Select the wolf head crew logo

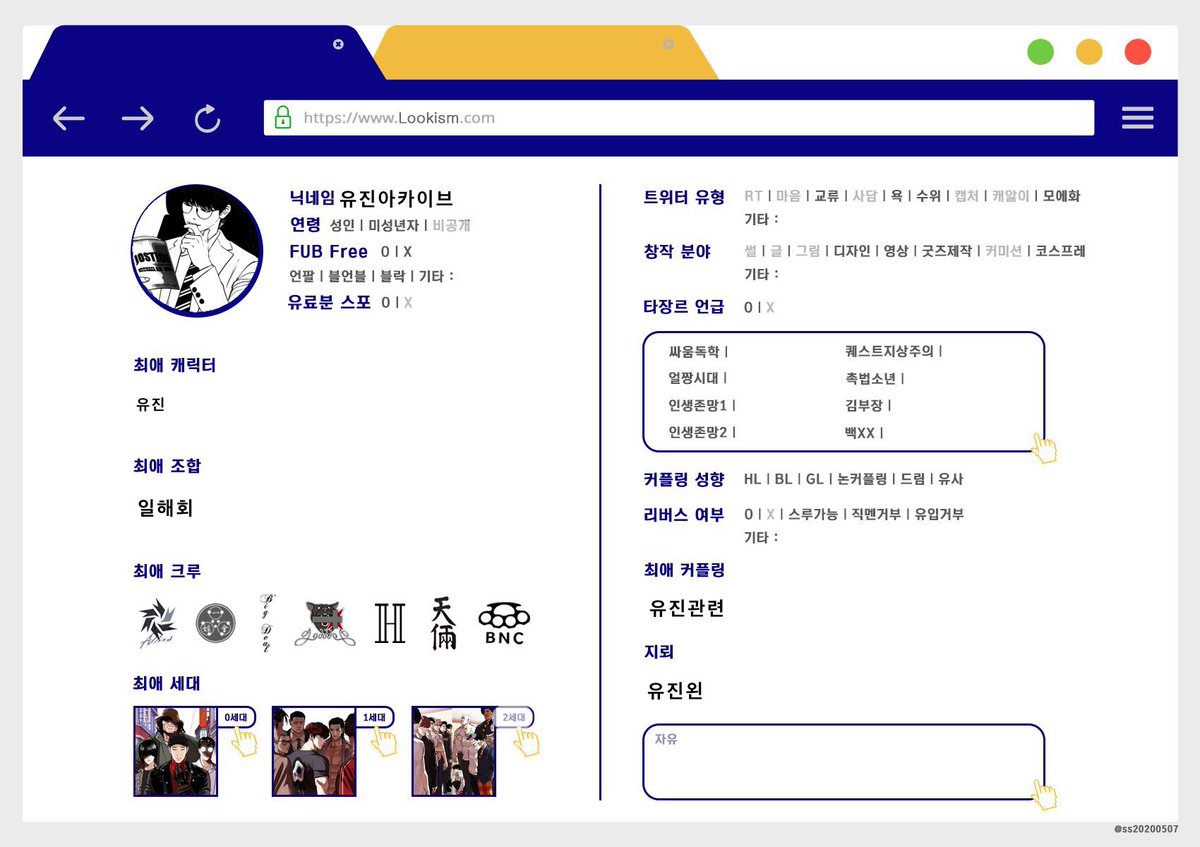[324, 623]
